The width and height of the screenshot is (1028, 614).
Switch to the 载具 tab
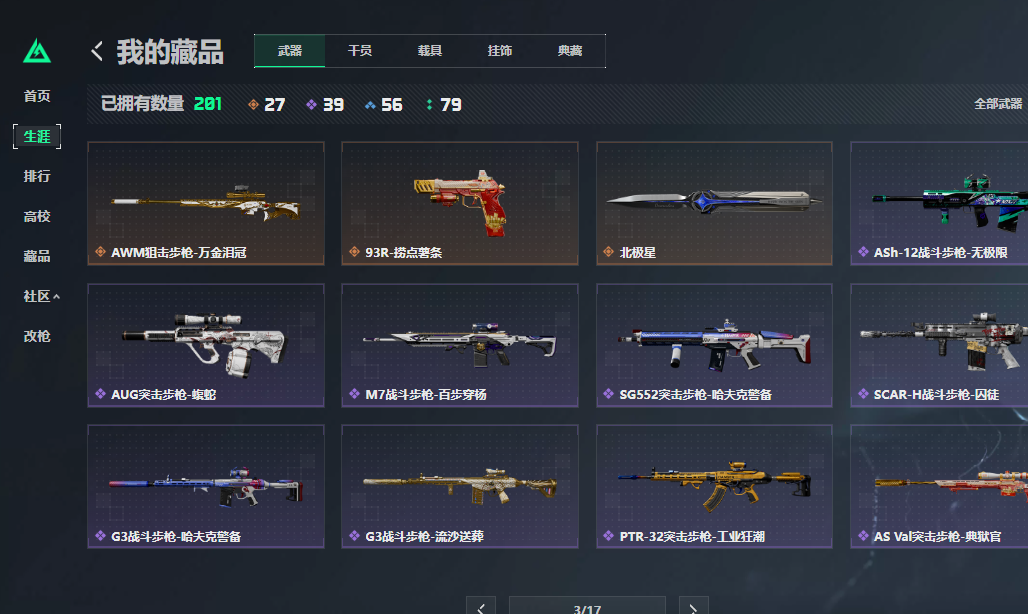click(x=430, y=50)
